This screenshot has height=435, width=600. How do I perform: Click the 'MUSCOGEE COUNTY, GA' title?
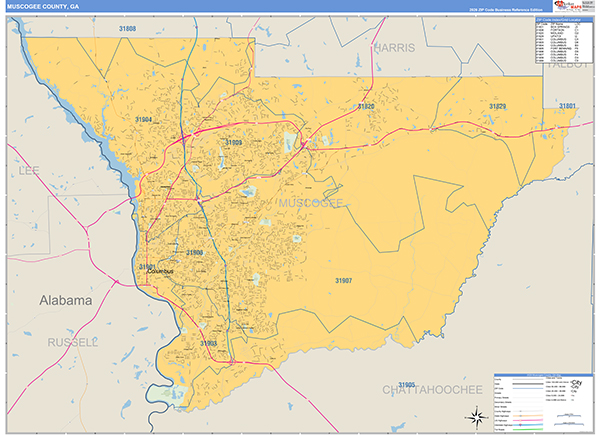click(x=43, y=7)
